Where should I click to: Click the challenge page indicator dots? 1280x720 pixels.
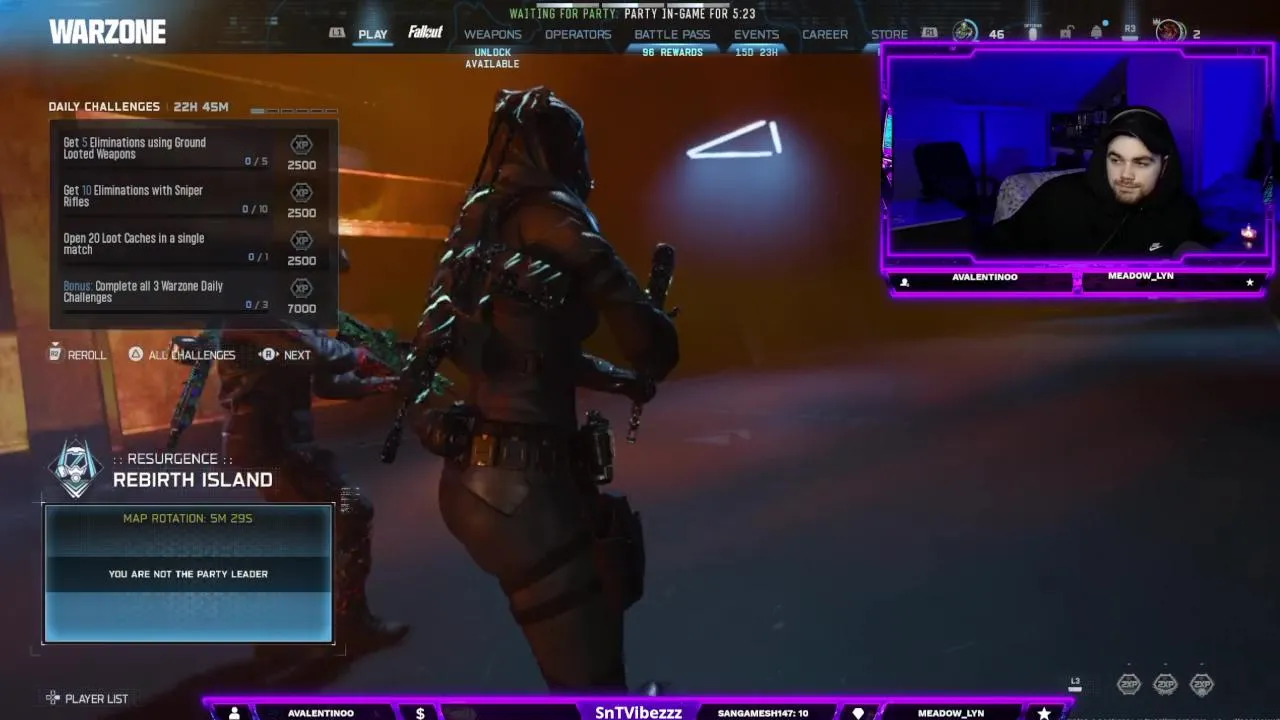[294, 110]
